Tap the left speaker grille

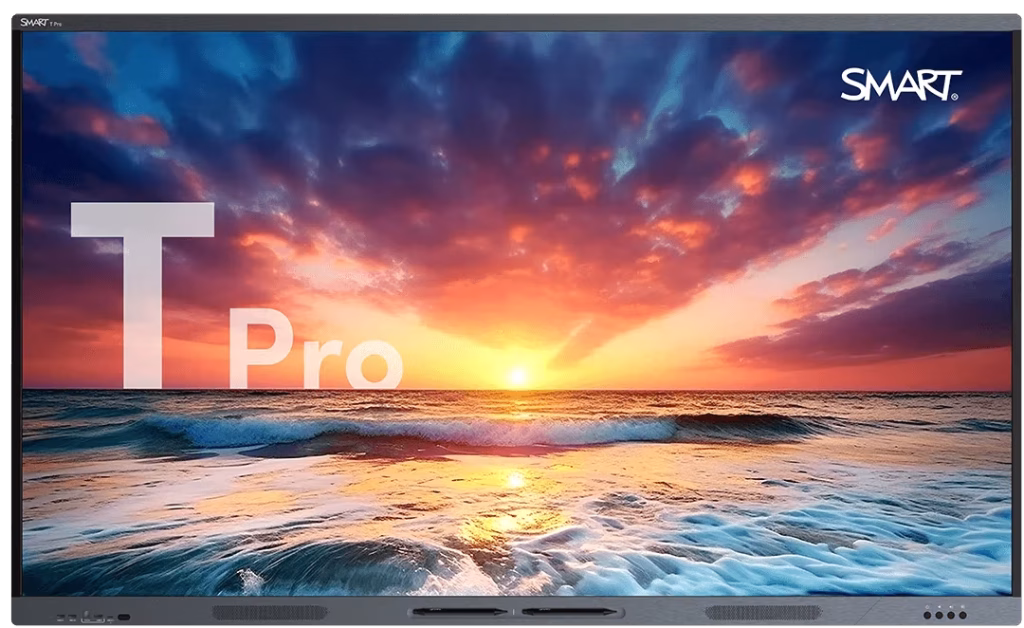[270, 612]
